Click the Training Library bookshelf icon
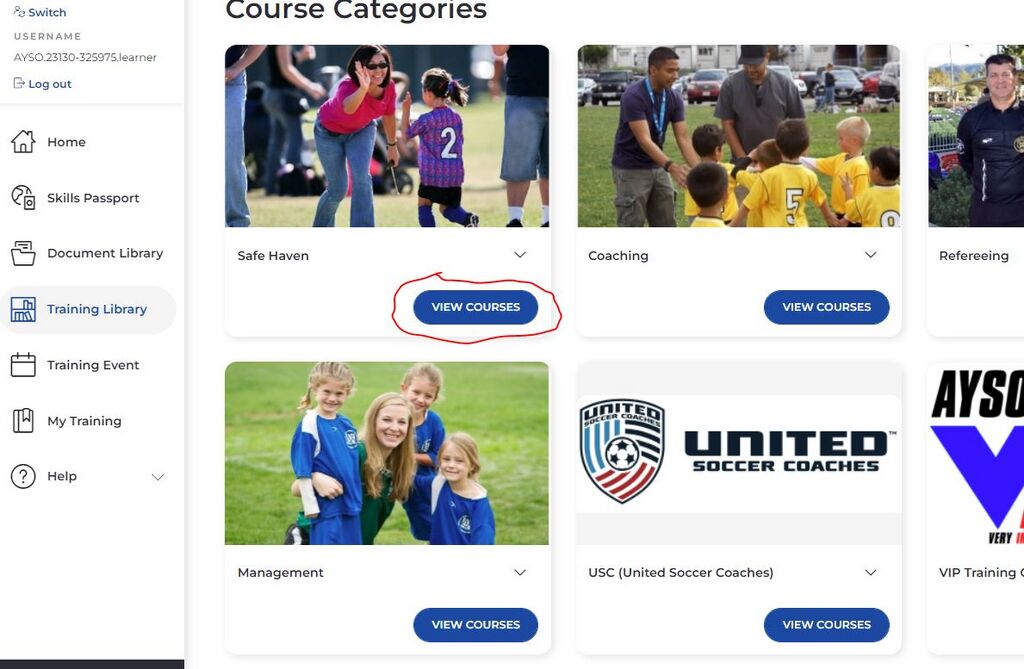Image resolution: width=1024 pixels, height=669 pixels. click(23, 309)
